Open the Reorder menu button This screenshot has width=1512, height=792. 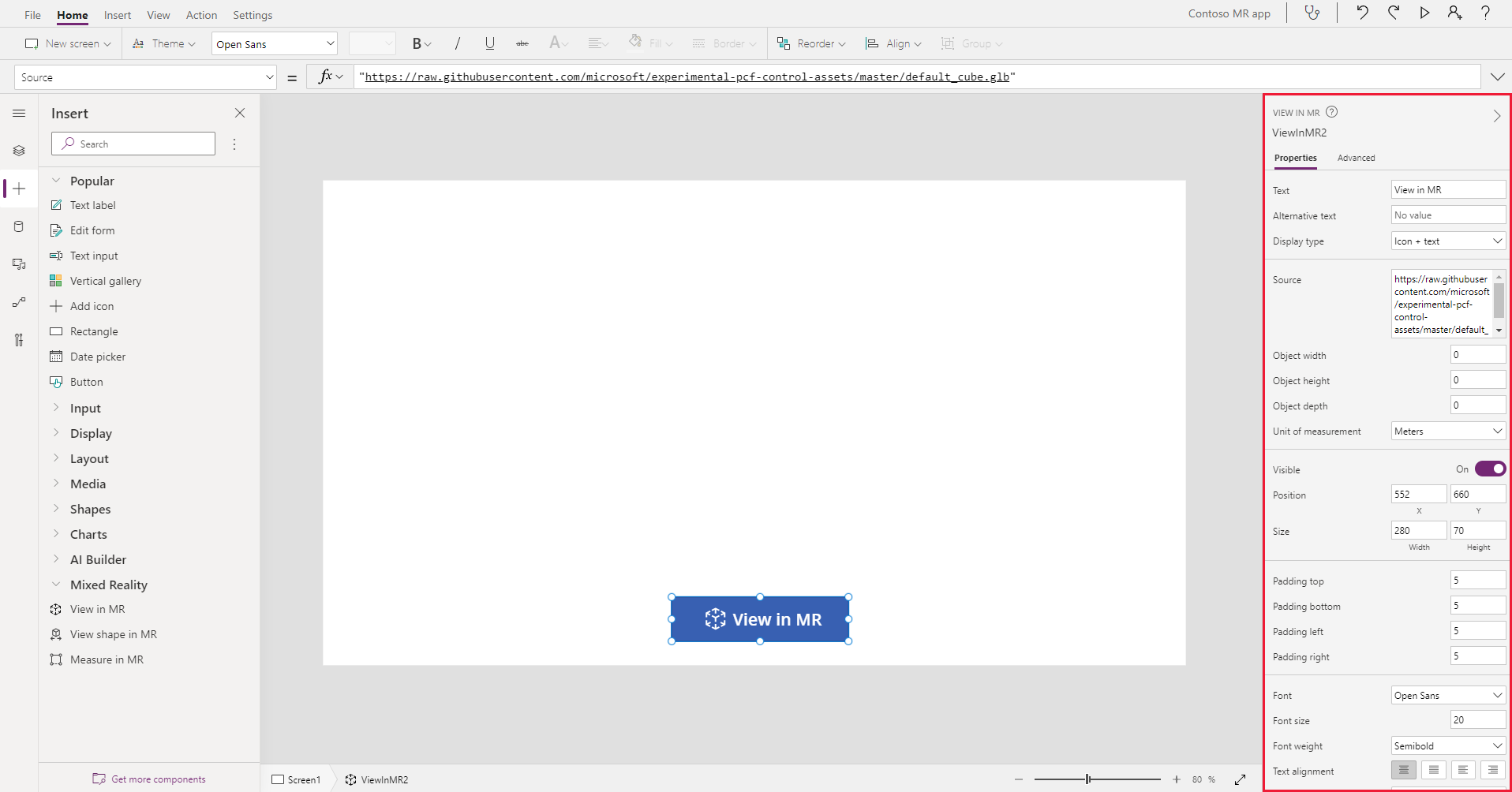pos(811,43)
